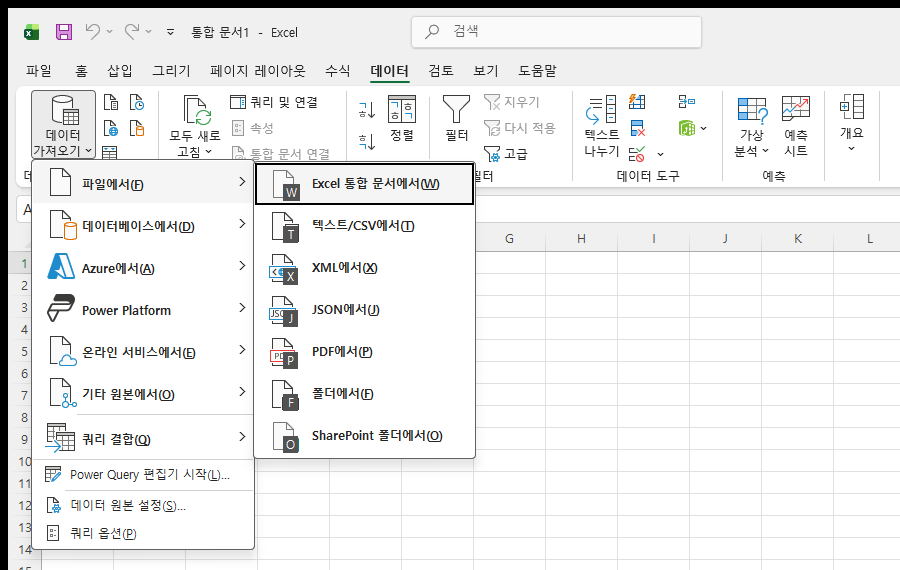Viewport: 900px width, 570px height.
Task: Click the 쿼리 및 연결 button
Action: point(274,102)
